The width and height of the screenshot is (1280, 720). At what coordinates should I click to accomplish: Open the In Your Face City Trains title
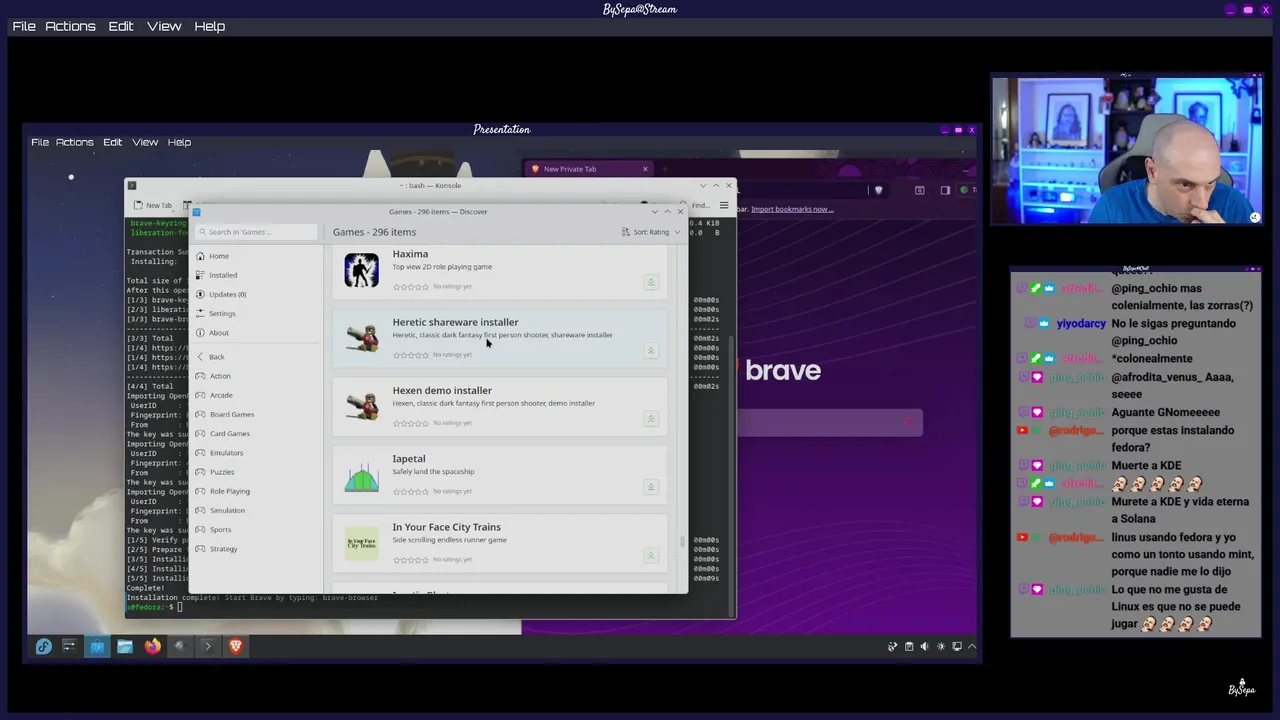coord(446,527)
